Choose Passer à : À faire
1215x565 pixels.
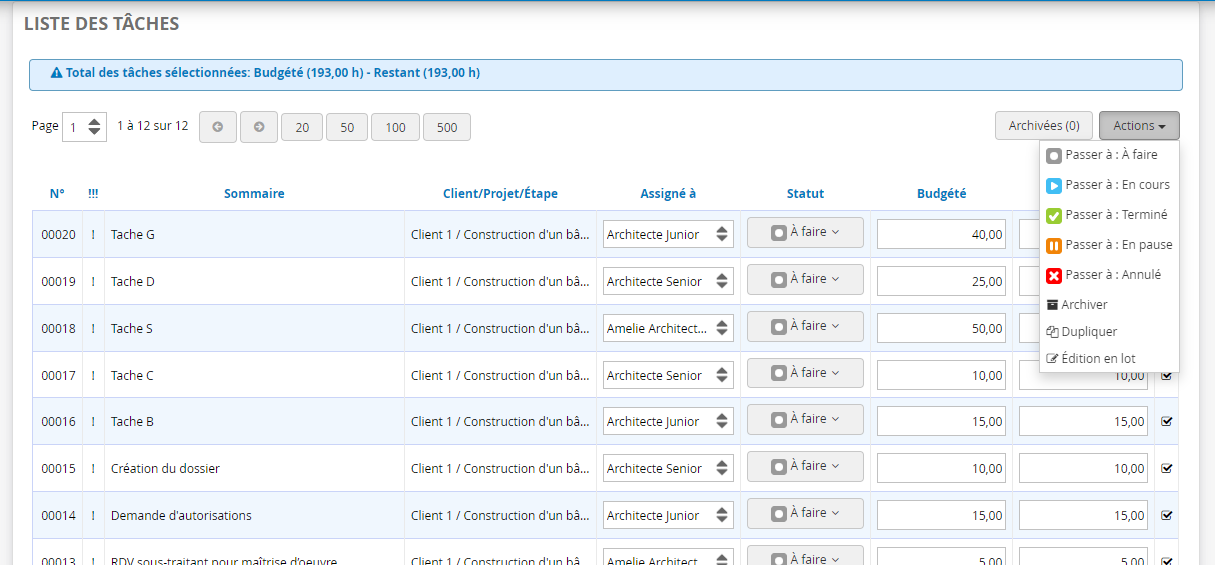pyautogui.click(x=1109, y=155)
